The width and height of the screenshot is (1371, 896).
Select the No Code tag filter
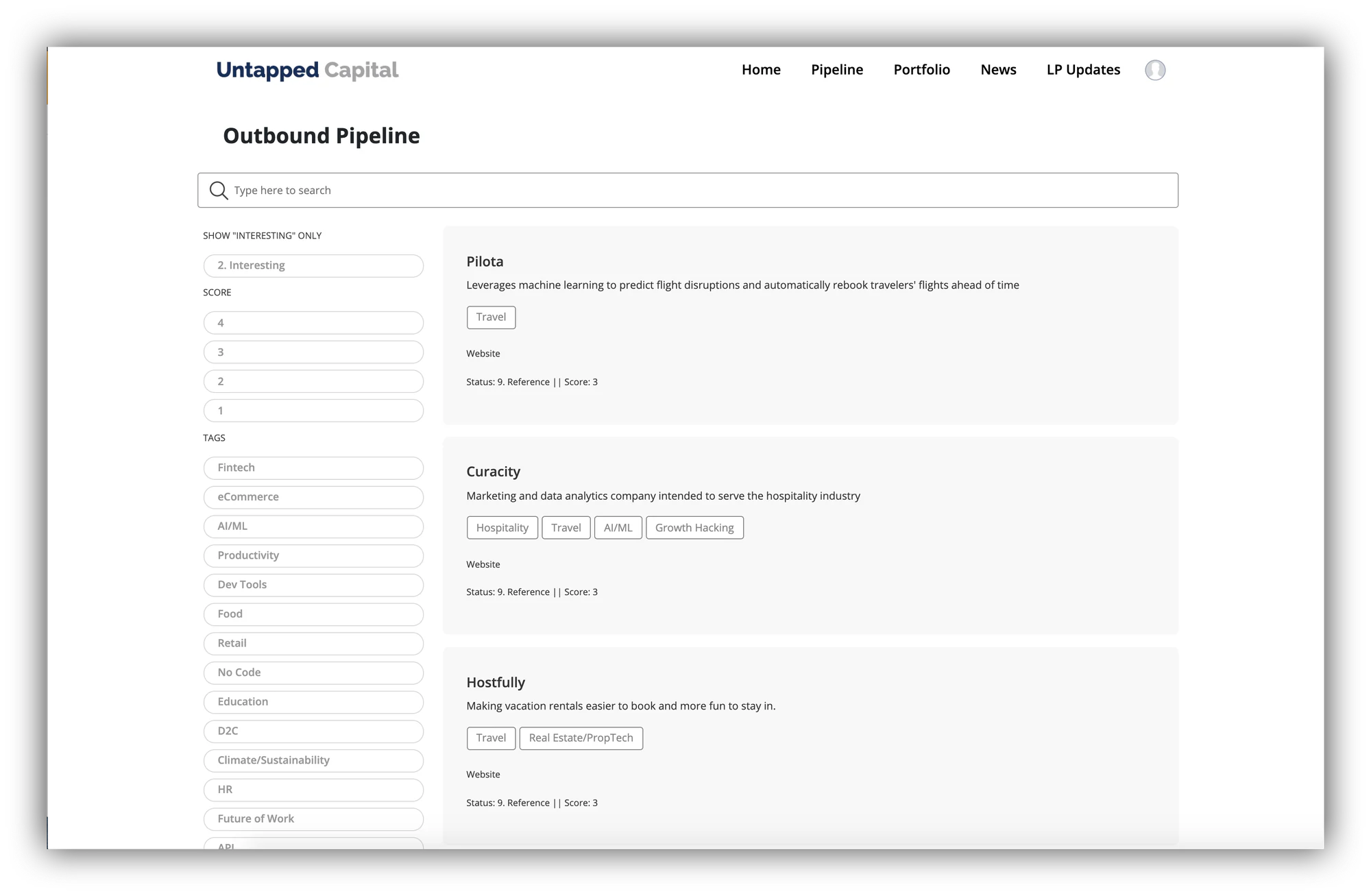point(313,673)
